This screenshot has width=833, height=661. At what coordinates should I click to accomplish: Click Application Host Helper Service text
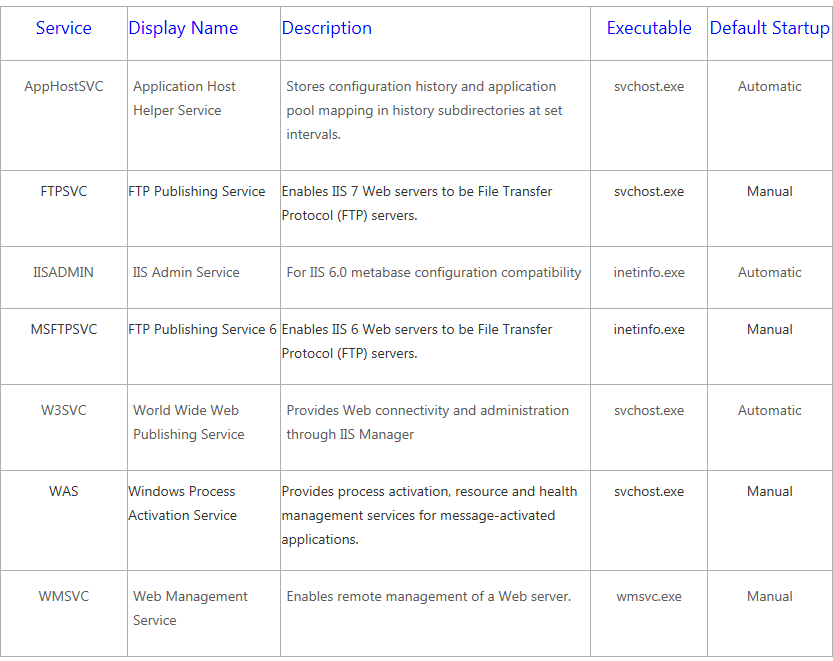pyautogui.click(x=184, y=98)
